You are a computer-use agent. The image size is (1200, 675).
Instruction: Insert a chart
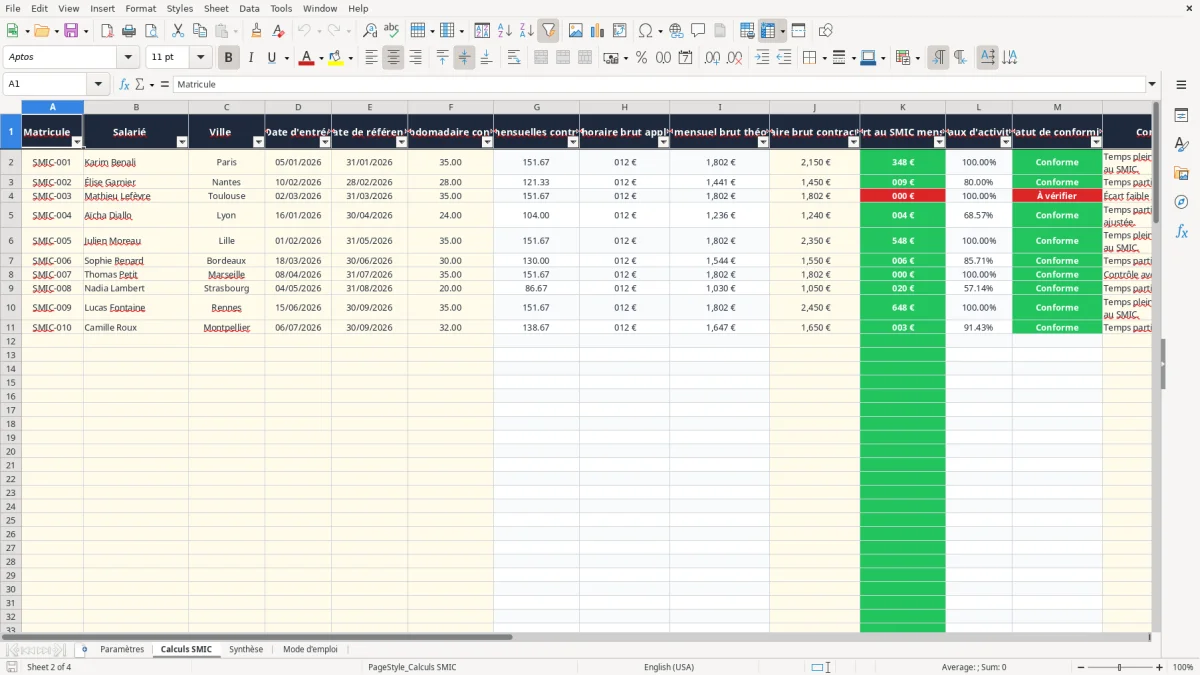598,31
